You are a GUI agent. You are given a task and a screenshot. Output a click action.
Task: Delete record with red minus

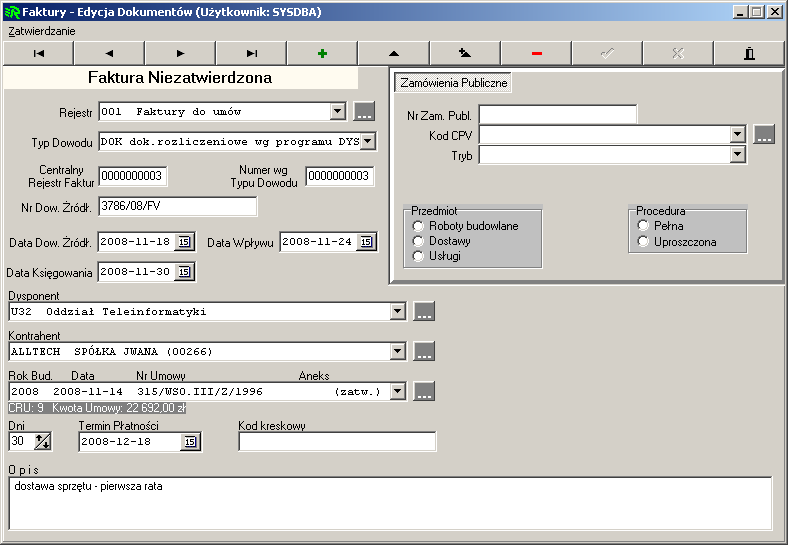point(536,53)
